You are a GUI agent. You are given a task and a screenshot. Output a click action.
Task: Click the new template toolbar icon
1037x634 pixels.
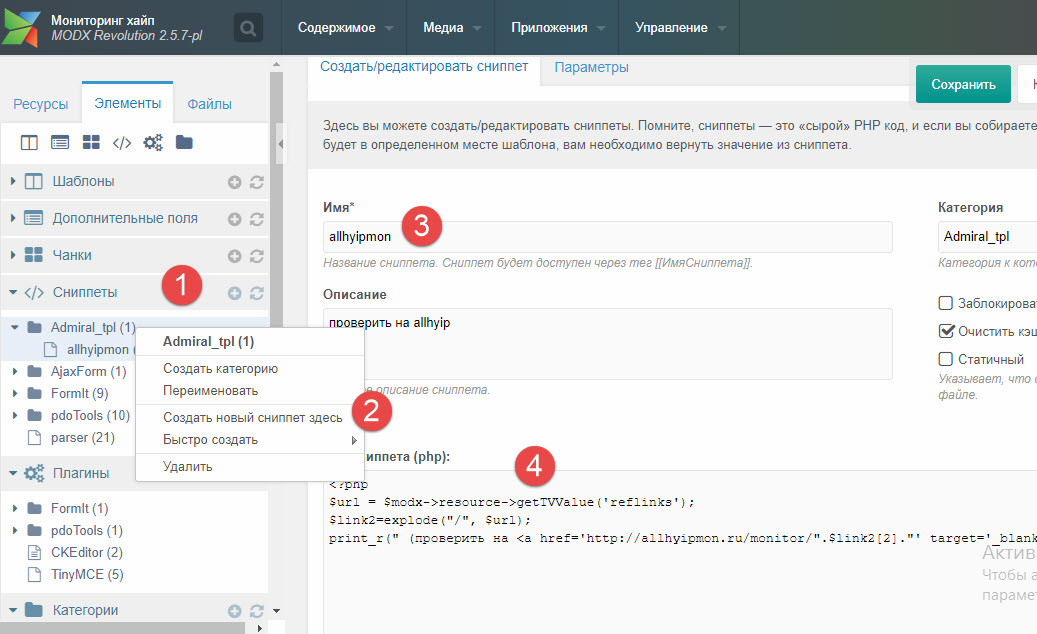point(29,142)
